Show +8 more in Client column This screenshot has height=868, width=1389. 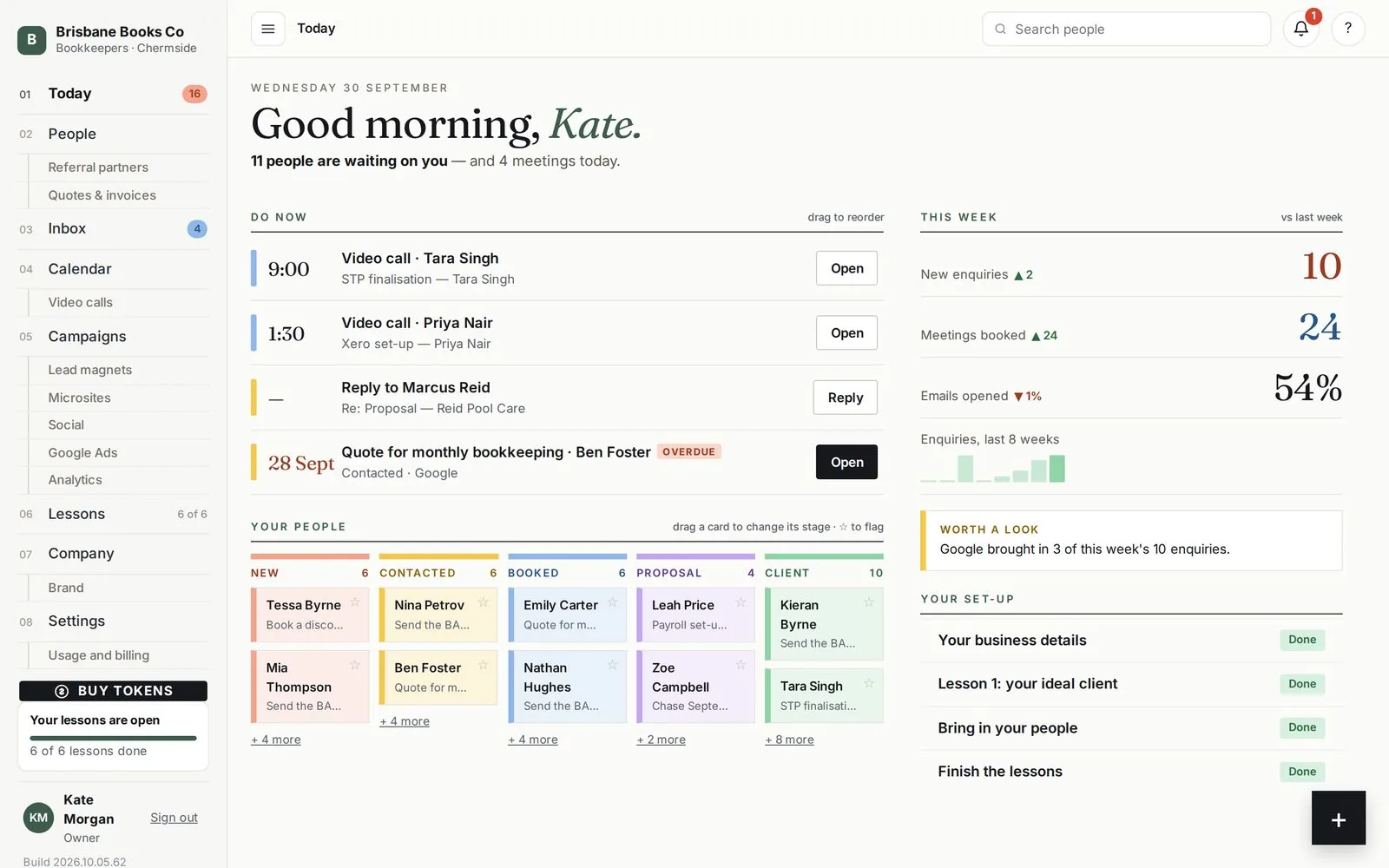(x=789, y=740)
